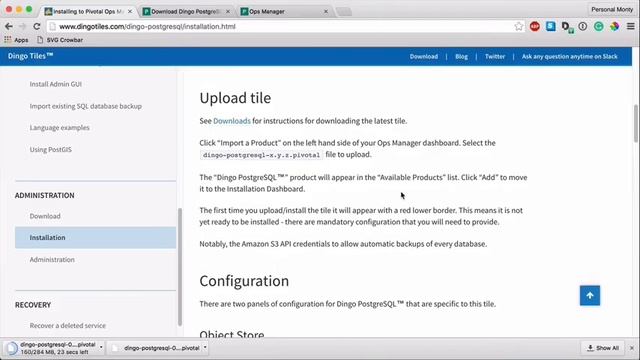Click the ADMINISTRATION section header

click(45, 196)
